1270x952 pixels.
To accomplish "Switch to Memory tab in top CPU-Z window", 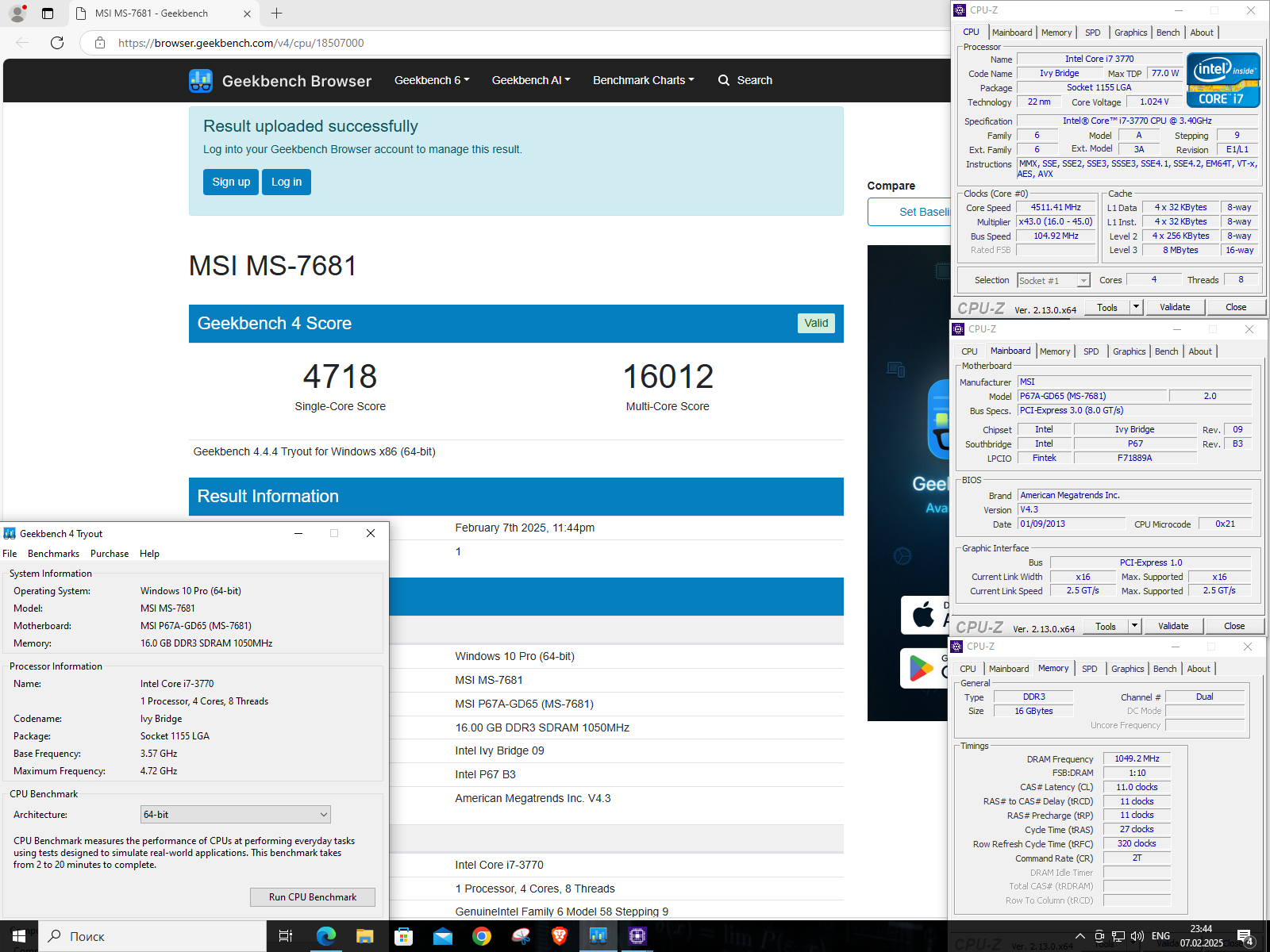I will (x=1056, y=33).
